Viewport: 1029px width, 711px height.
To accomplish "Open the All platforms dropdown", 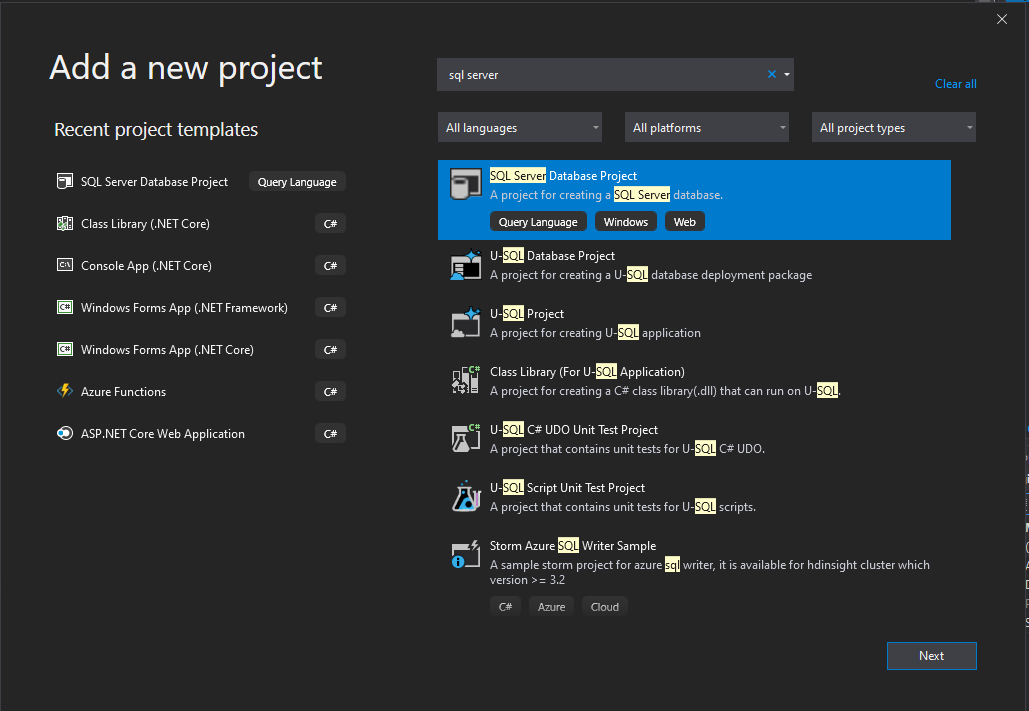I will pos(707,127).
